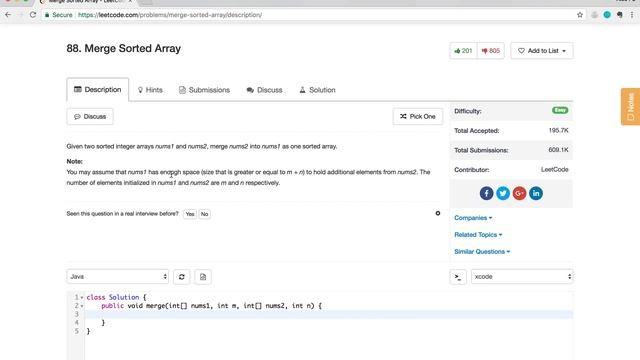Share the problem on LinkedIn
Viewport: 640px width, 360px height.
pos(536,193)
